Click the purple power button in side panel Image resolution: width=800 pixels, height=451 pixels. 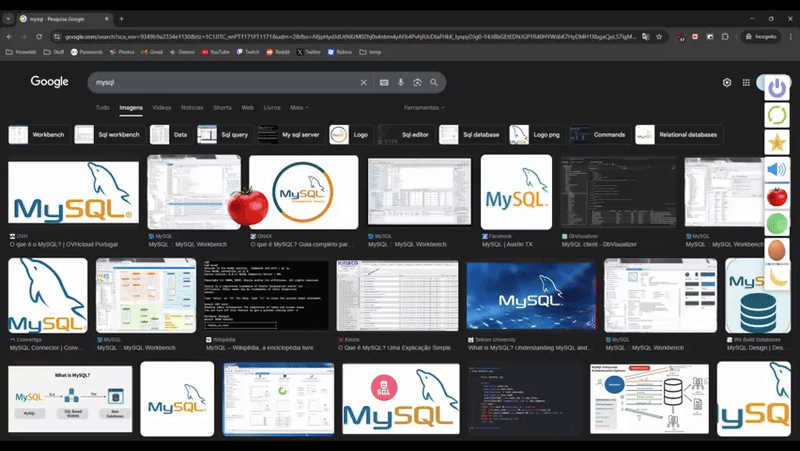point(777,88)
